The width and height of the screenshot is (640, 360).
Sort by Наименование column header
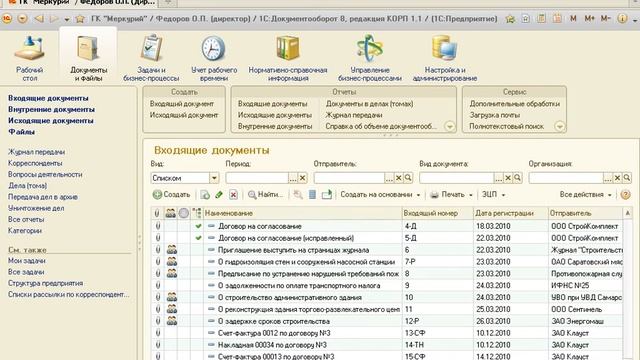302,213
